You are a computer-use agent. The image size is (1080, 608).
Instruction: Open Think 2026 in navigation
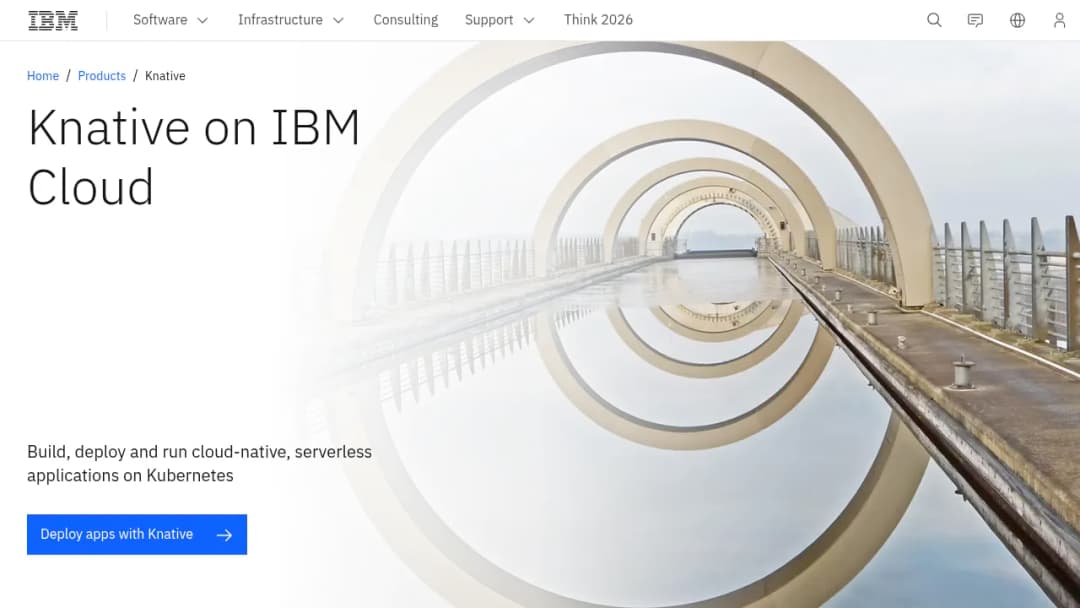click(x=598, y=20)
